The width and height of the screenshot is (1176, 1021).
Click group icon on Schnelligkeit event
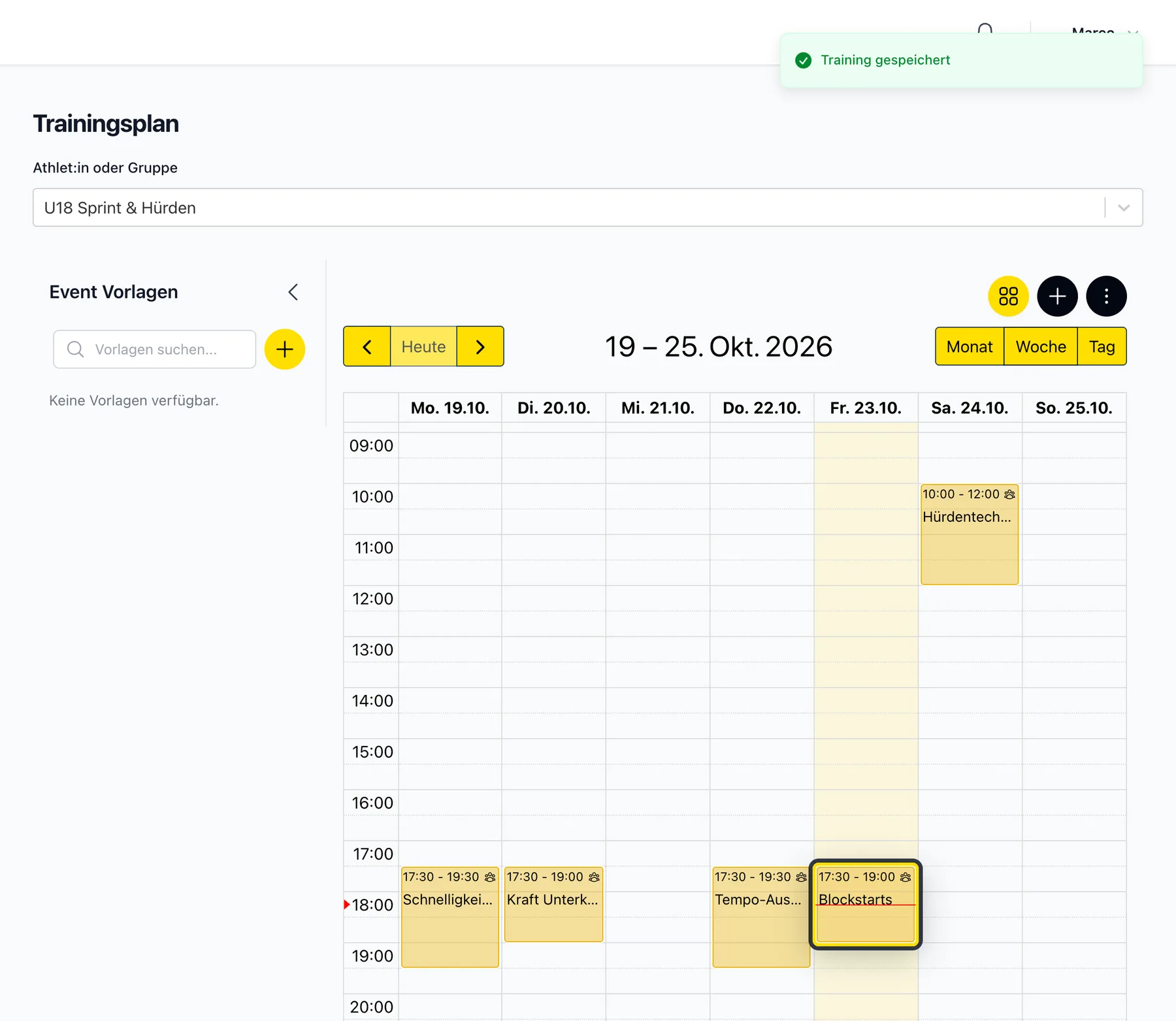point(490,877)
